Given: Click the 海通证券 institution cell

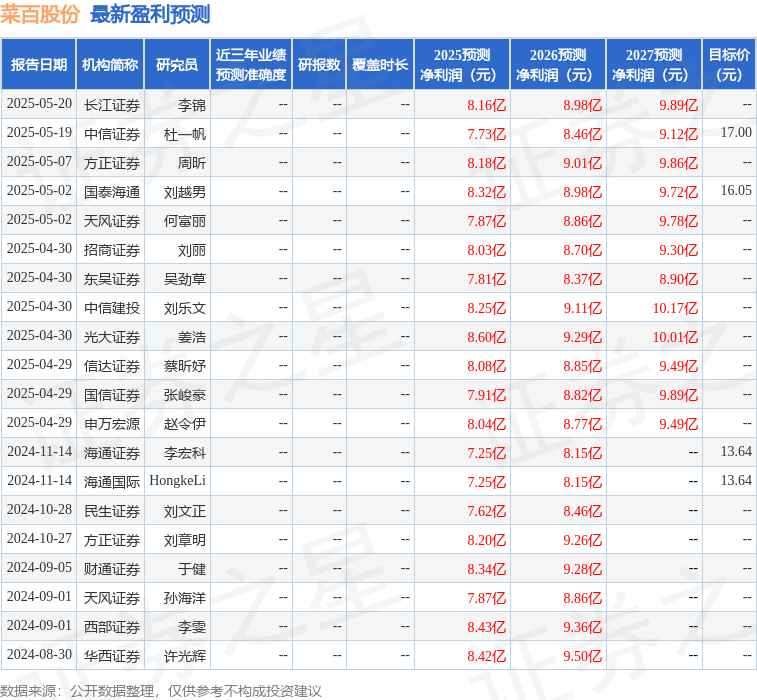Looking at the screenshot, I should 112,453.
